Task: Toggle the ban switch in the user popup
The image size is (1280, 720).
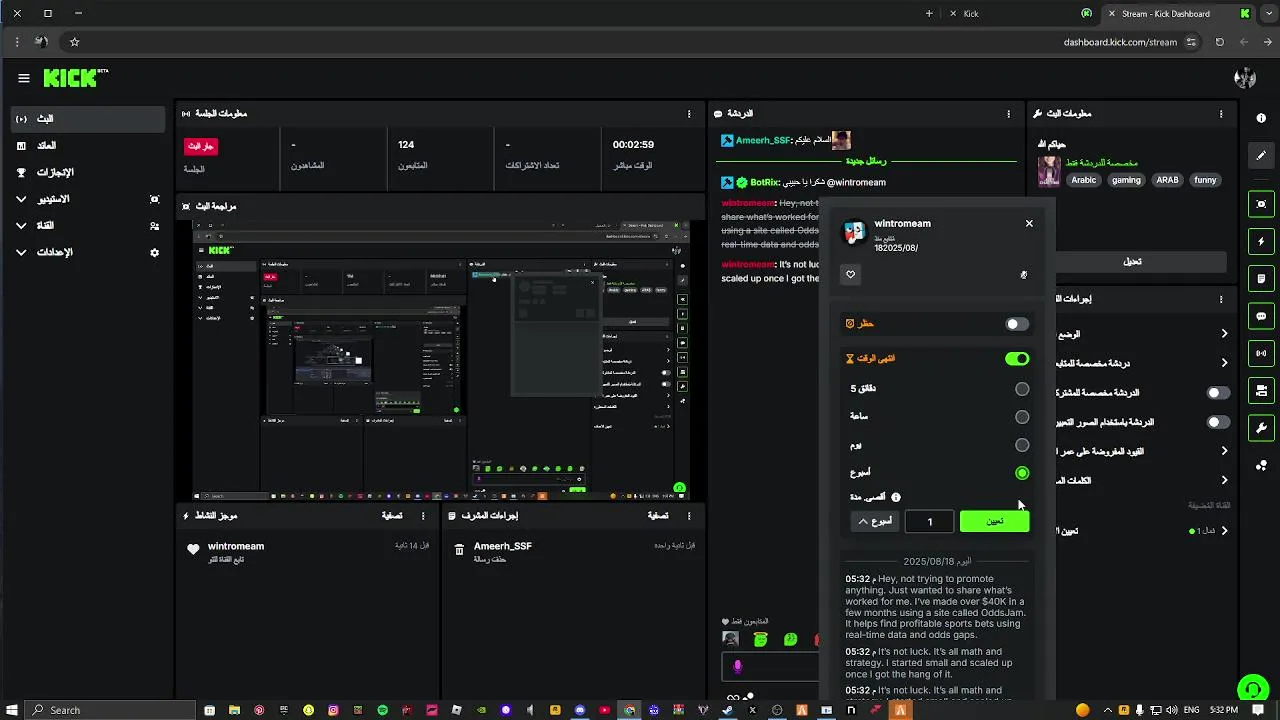Action: tap(1017, 324)
